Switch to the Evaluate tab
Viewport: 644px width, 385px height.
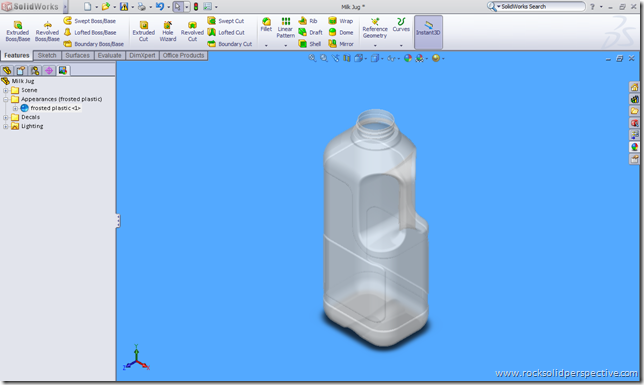[x=109, y=55]
